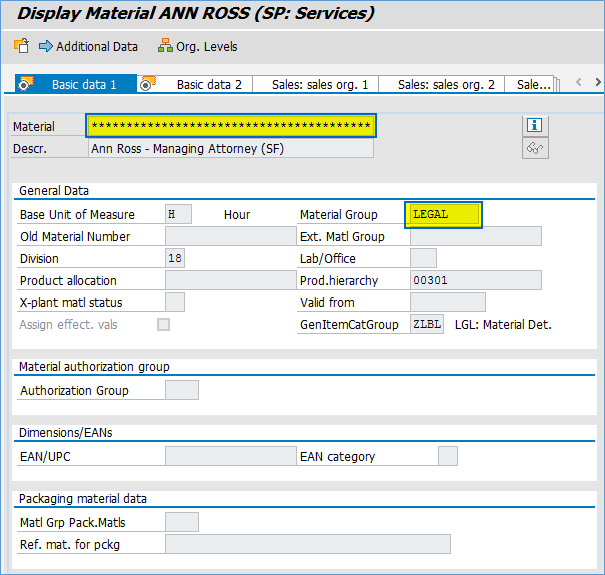Open Additional Data
605x575 pixels.
88,47
